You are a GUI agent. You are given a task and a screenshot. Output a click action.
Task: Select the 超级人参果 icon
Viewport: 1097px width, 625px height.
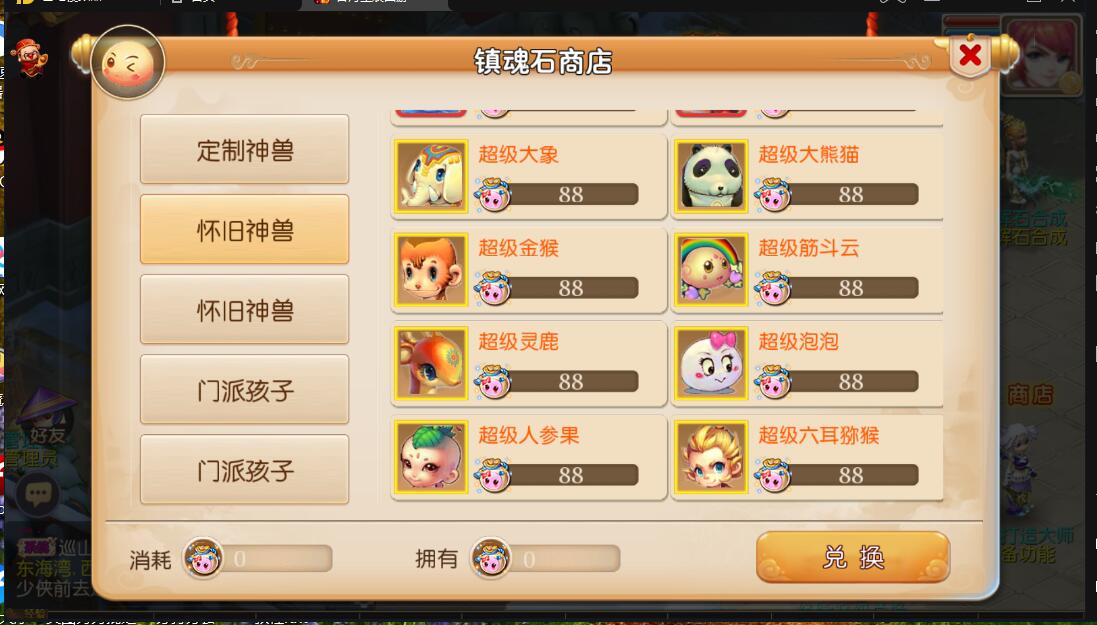coord(431,456)
